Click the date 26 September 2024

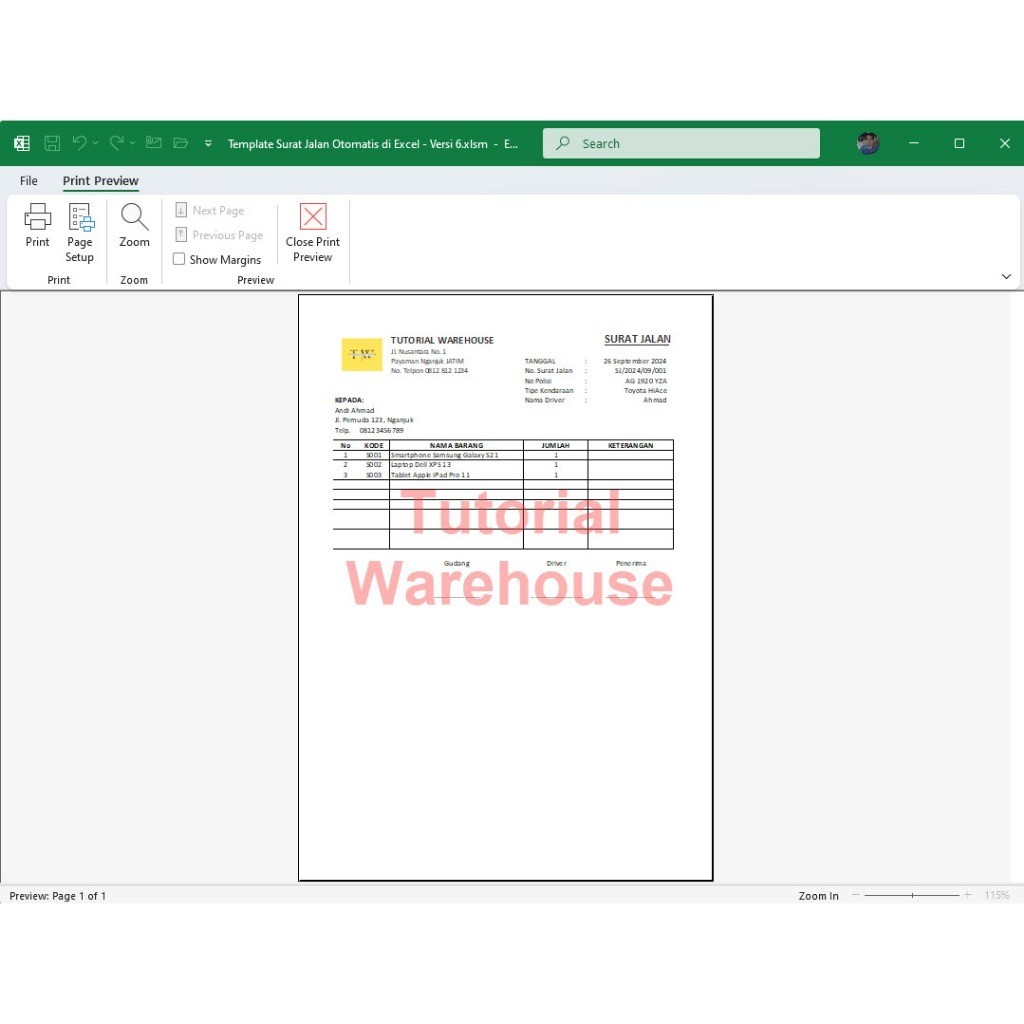635,360
